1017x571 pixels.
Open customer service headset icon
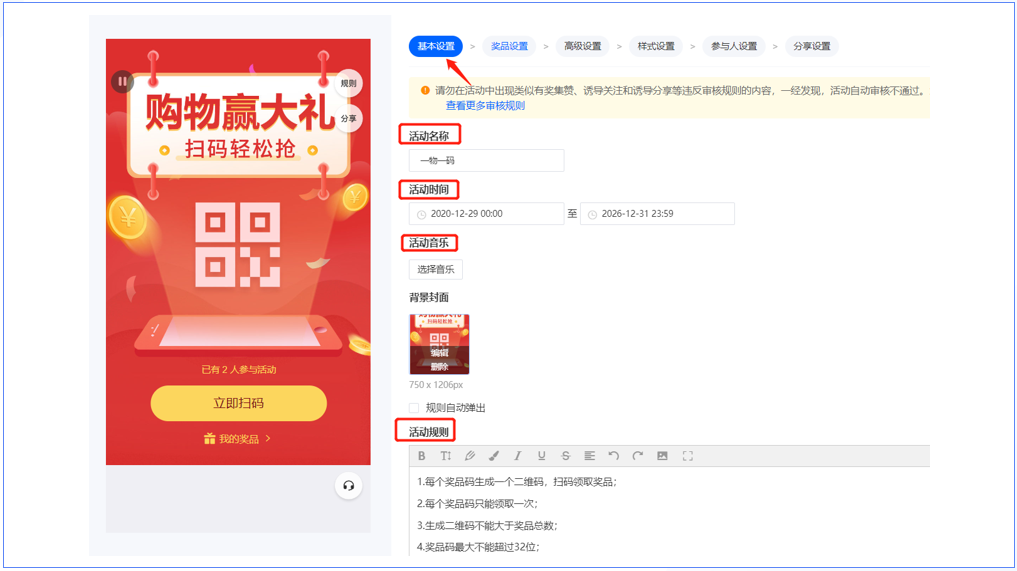(x=348, y=486)
